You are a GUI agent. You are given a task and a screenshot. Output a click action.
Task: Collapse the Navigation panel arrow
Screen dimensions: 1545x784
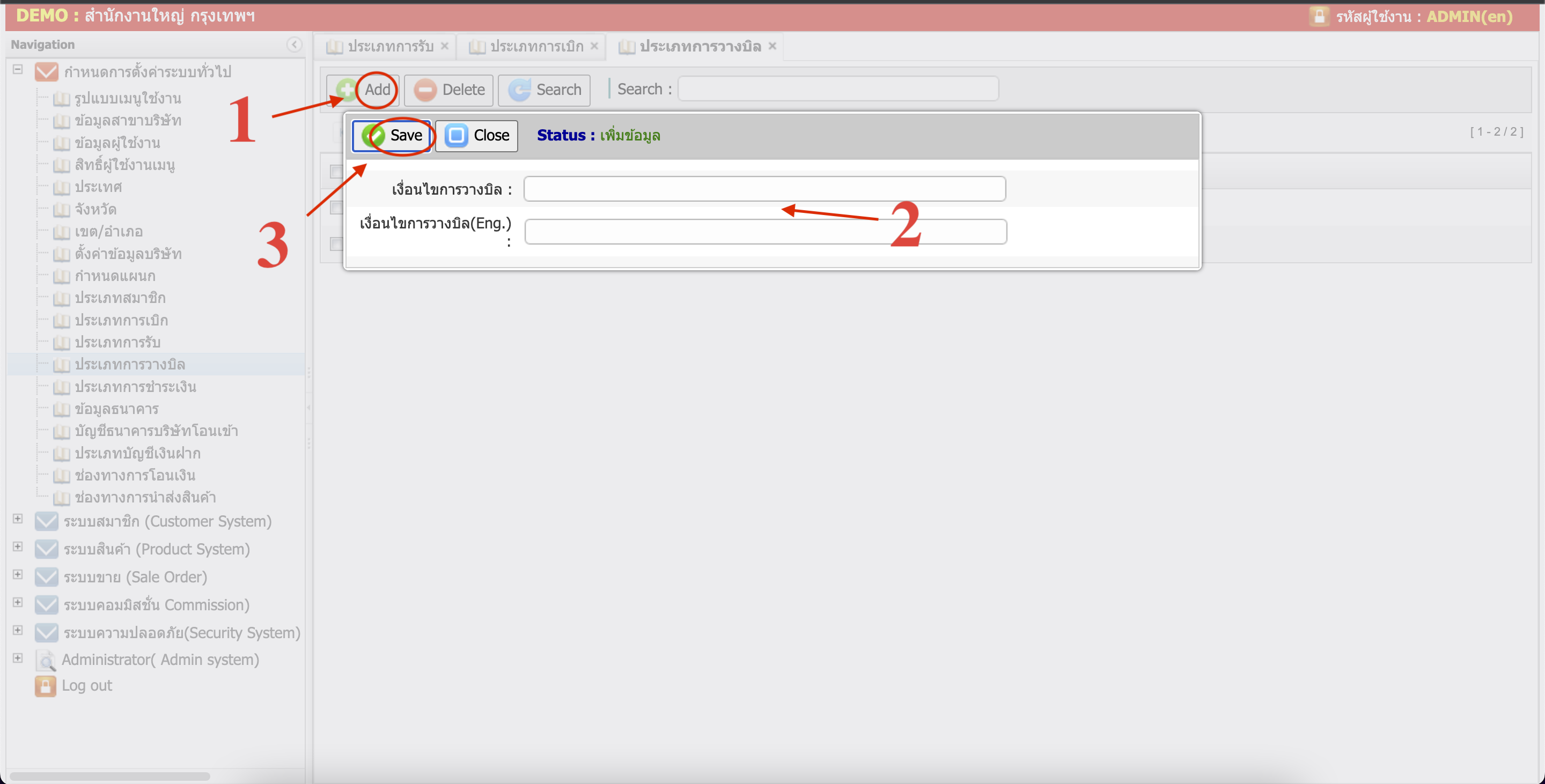pyautogui.click(x=294, y=45)
